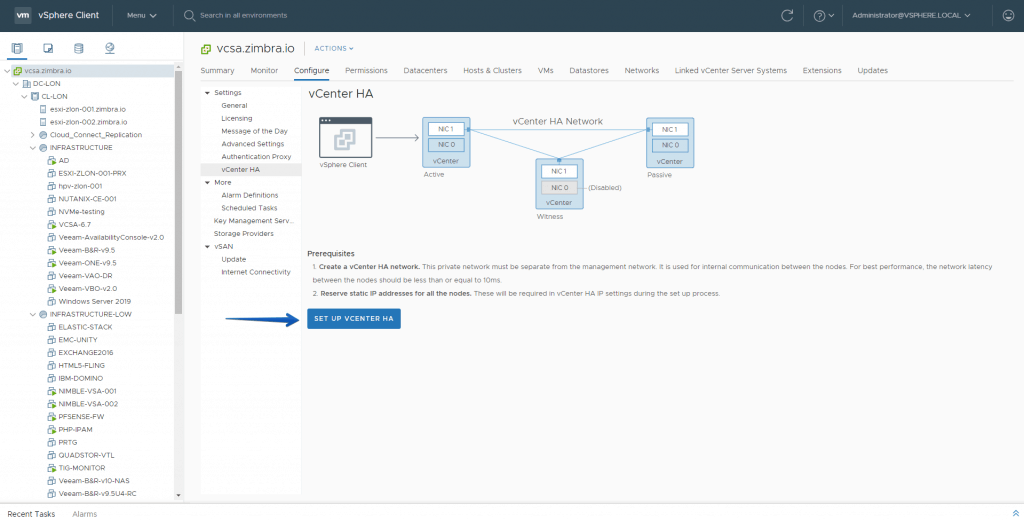This screenshot has width=1024, height=520.
Task: Select the ELASTIC-STACK VM
Action: (86, 327)
